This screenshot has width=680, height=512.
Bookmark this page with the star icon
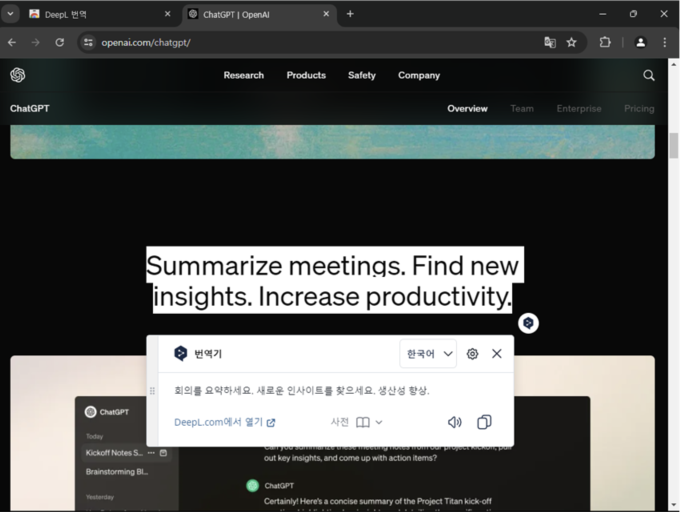pos(572,42)
